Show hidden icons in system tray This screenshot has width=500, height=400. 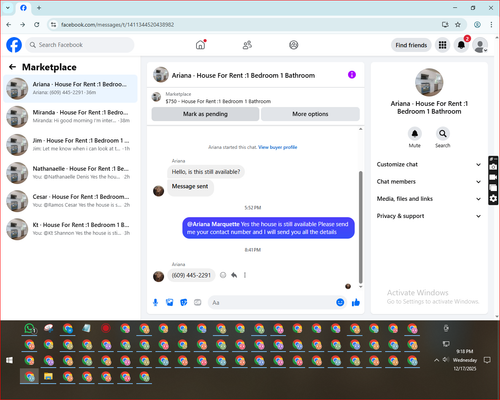(x=436, y=360)
